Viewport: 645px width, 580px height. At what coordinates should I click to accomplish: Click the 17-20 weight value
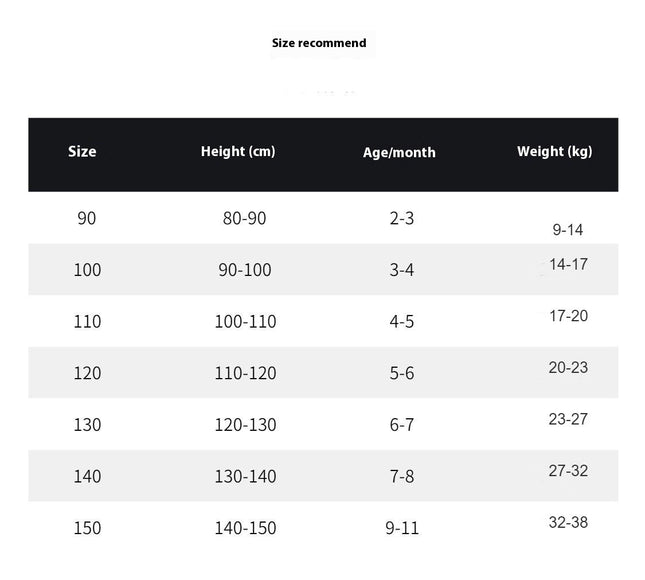coord(568,316)
